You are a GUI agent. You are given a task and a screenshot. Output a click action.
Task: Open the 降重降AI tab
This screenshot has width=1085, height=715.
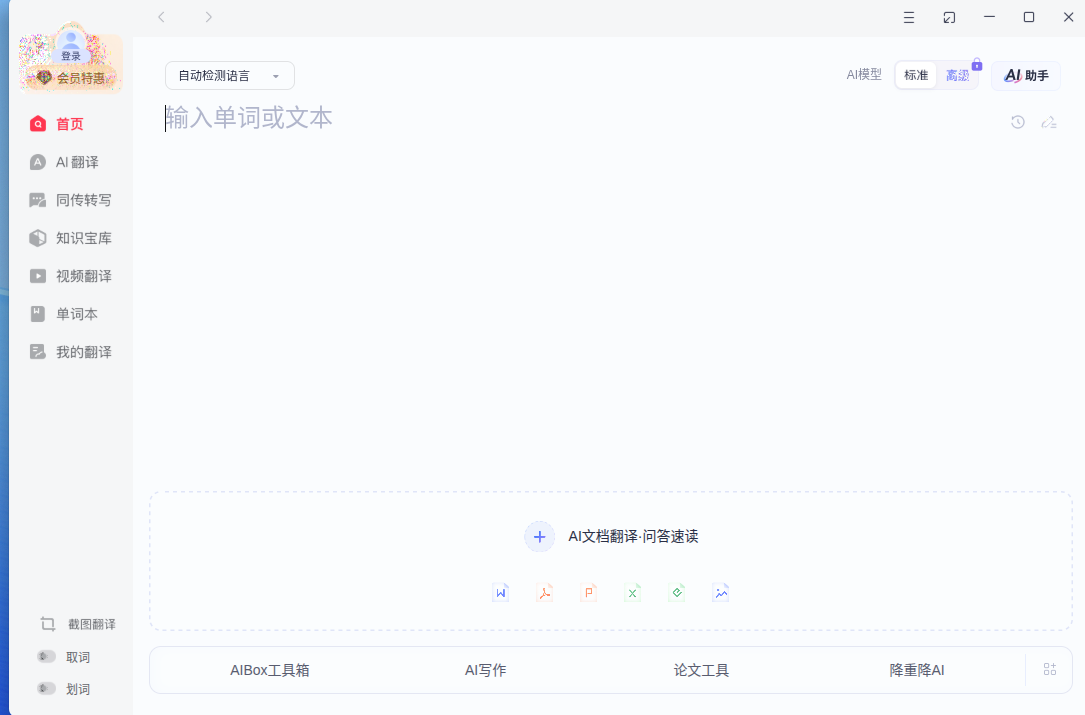[x=917, y=670]
